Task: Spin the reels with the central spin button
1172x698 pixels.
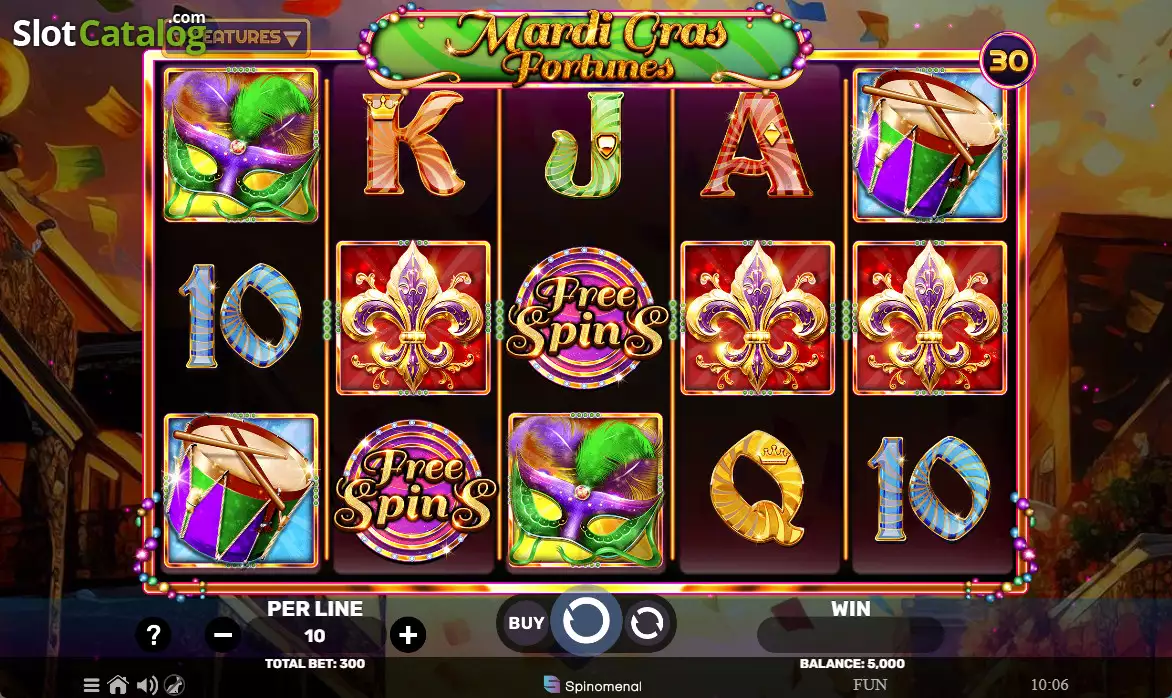Action: tap(586, 621)
